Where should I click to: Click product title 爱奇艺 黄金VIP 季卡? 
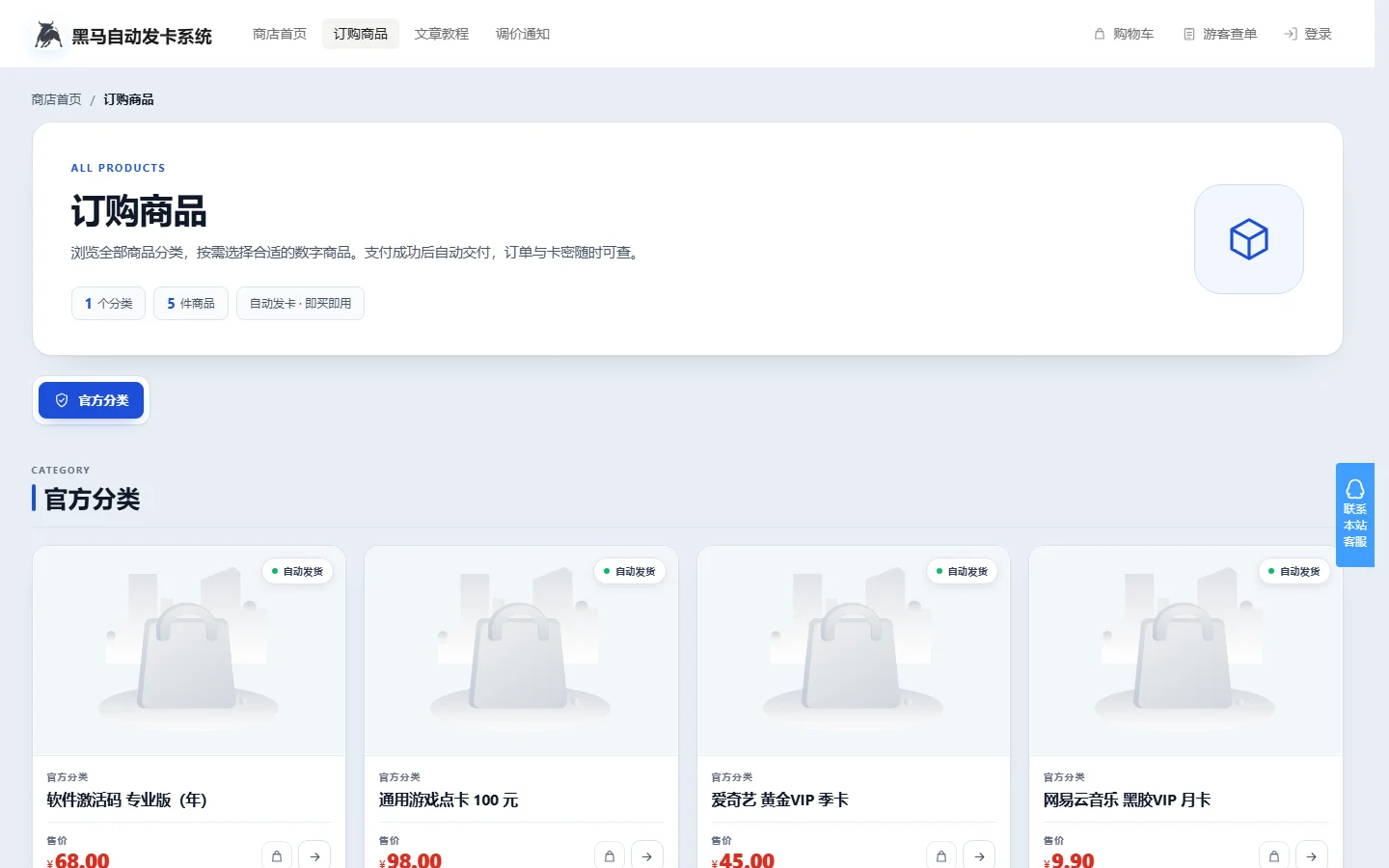pyautogui.click(x=779, y=800)
